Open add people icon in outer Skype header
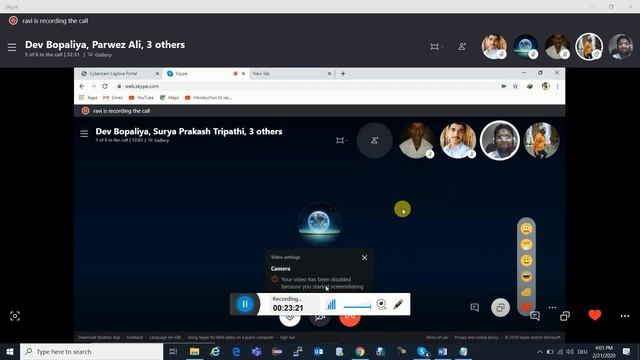Image resolution: width=640 pixels, height=360 pixels. click(462, 47)
